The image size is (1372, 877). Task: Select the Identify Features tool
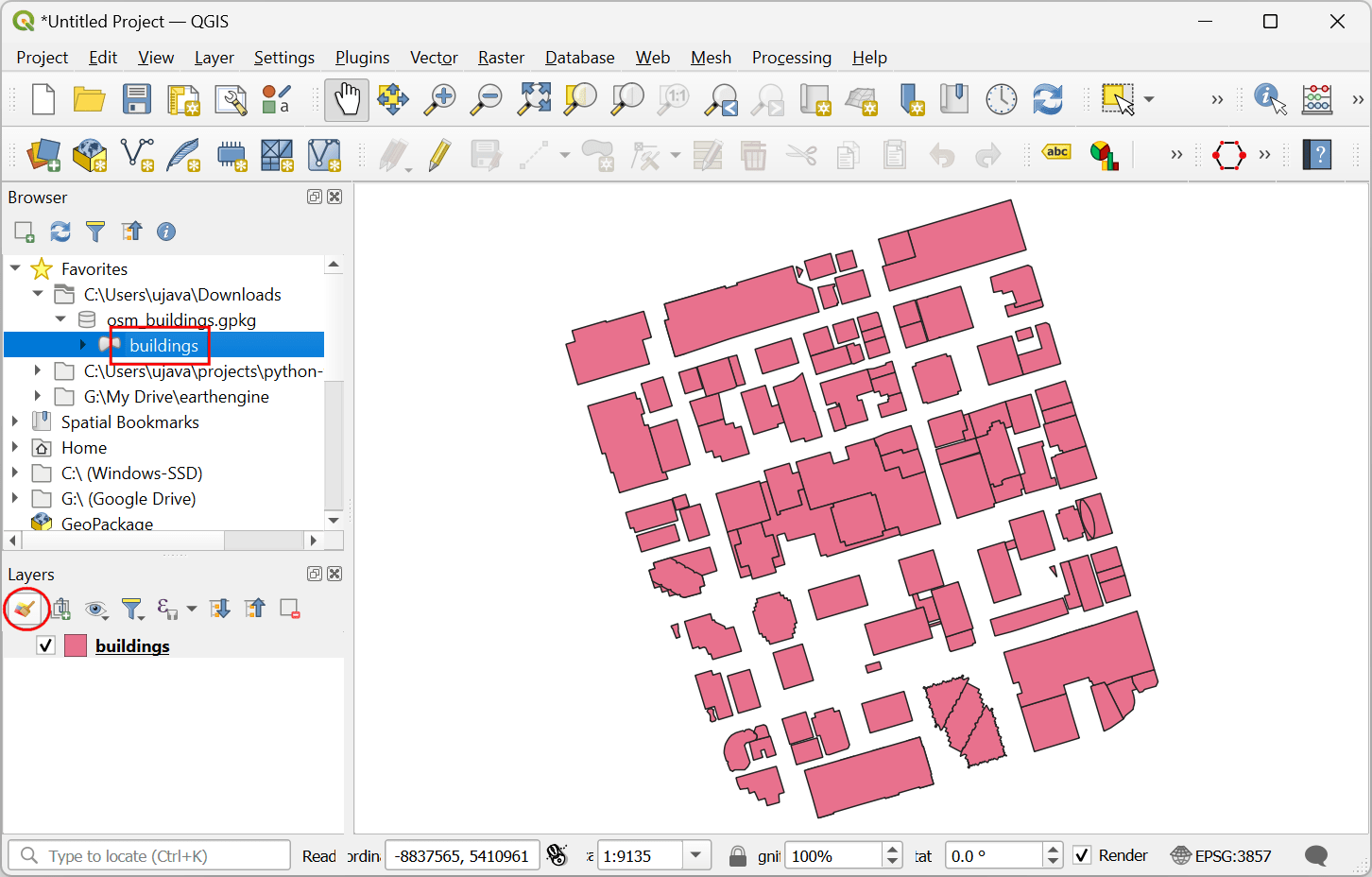tap(1269, 99)
